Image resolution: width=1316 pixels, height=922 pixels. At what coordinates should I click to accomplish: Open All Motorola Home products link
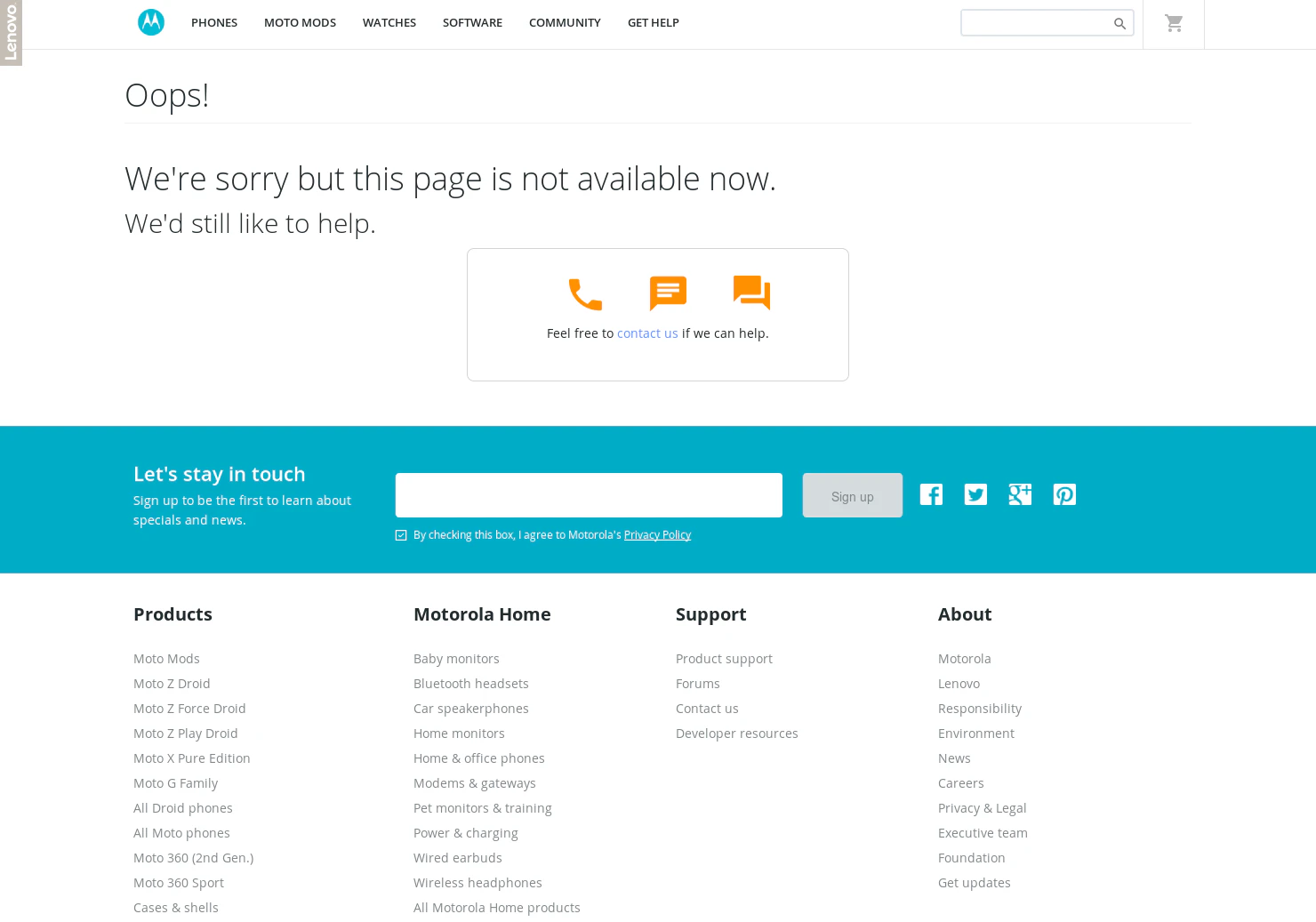[497, 908]
